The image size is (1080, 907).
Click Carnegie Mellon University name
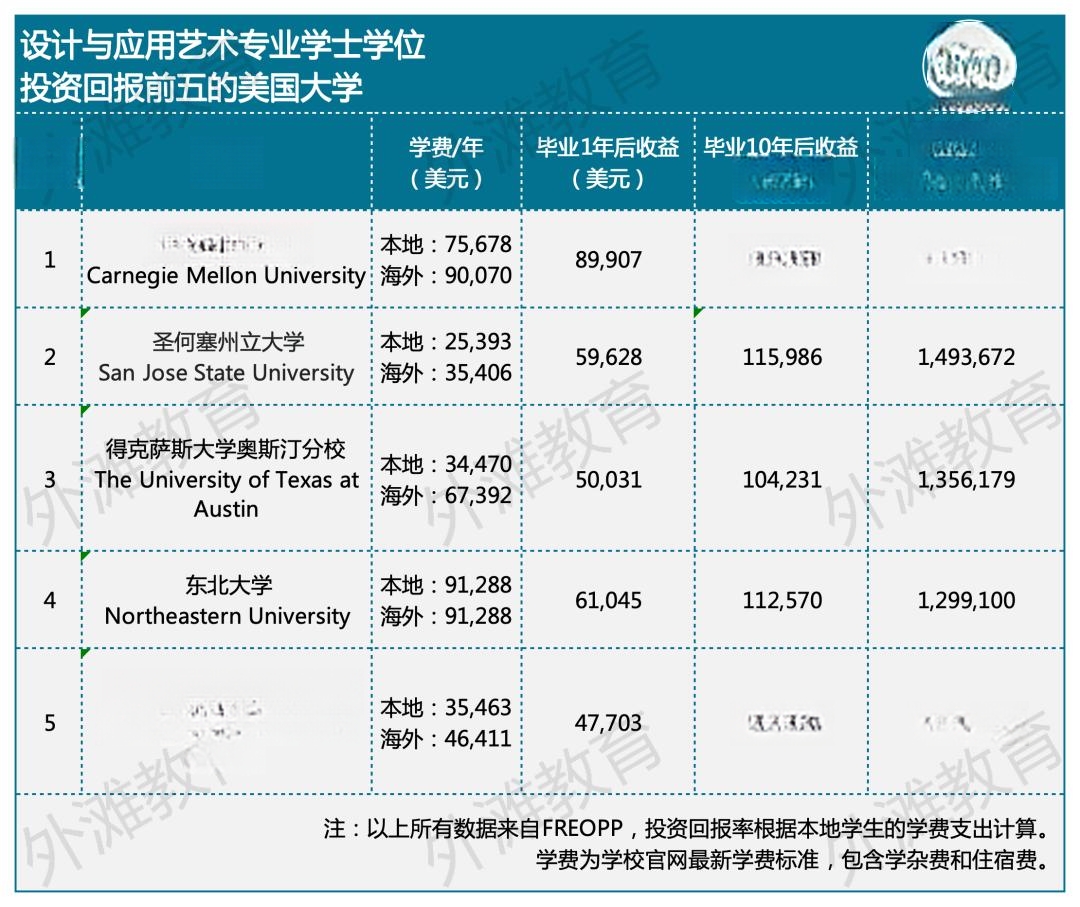(226, 275)
